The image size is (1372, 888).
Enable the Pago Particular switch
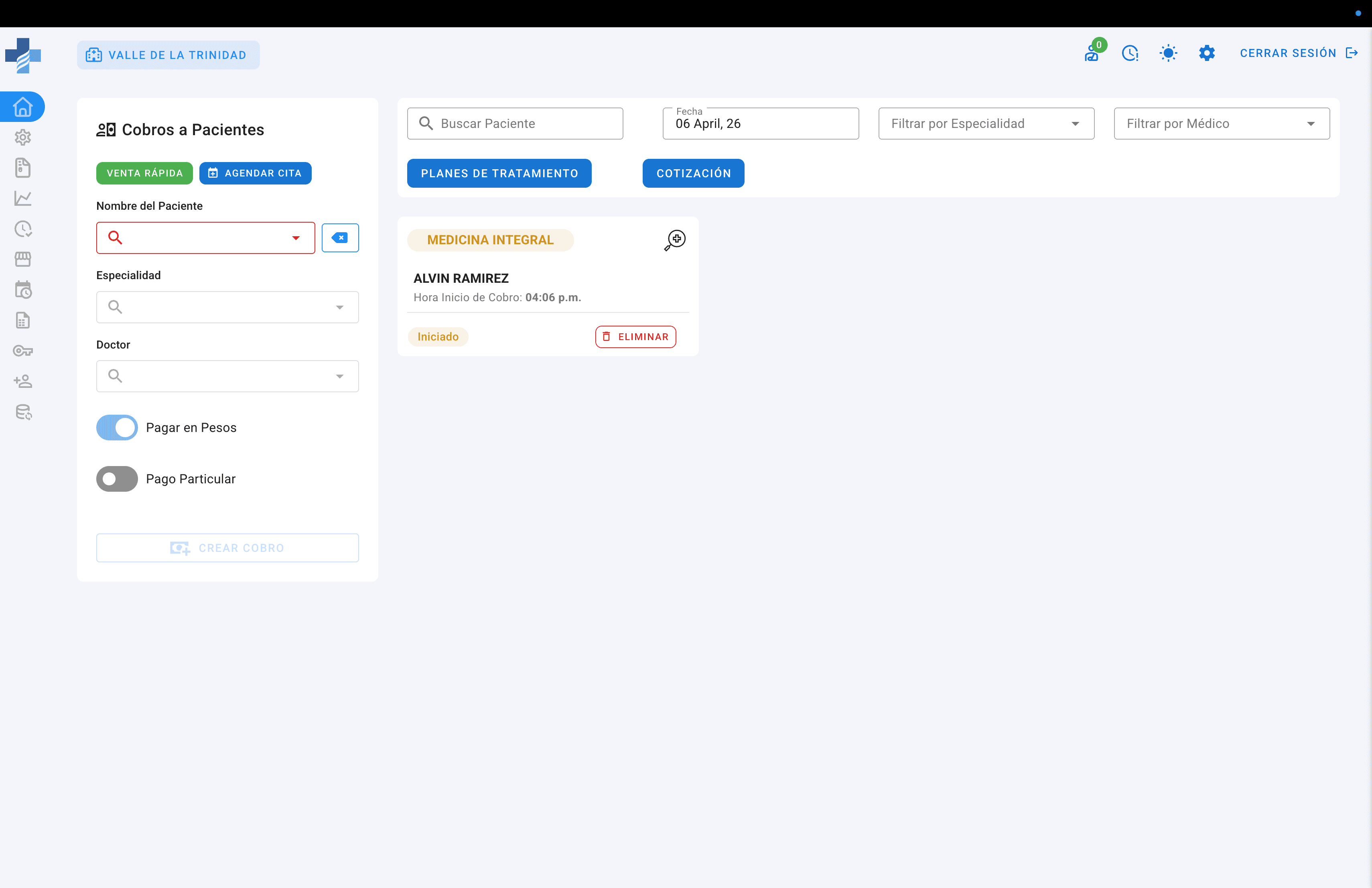pos(117,479)
